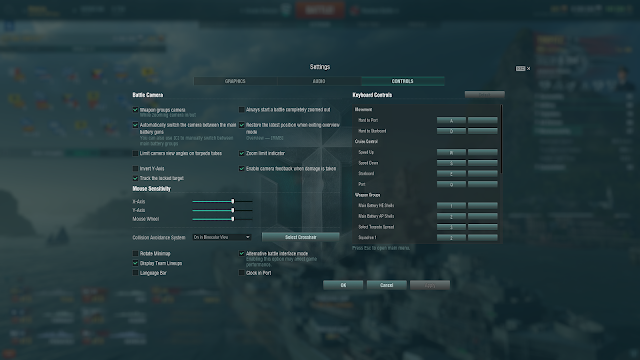
Task: Click the Mouse Wheel sensitivity slider
Action: click(222, 219)
